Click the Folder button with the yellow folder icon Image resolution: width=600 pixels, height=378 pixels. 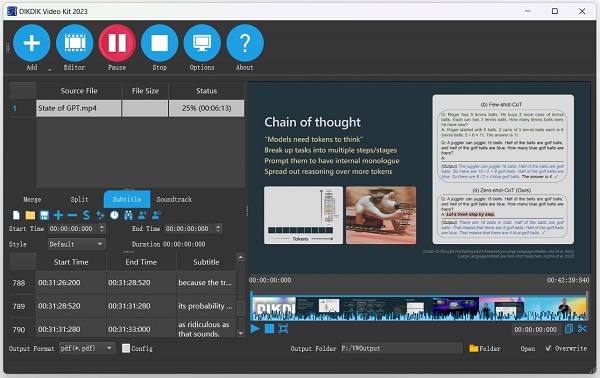point(485,349)
